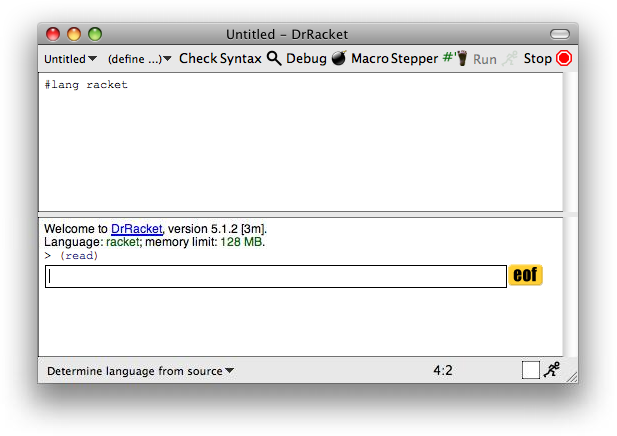The height and width of the screenshot is (436, 617).
Task: Click the #lang racket line
Action: click(x=86, y=85)
